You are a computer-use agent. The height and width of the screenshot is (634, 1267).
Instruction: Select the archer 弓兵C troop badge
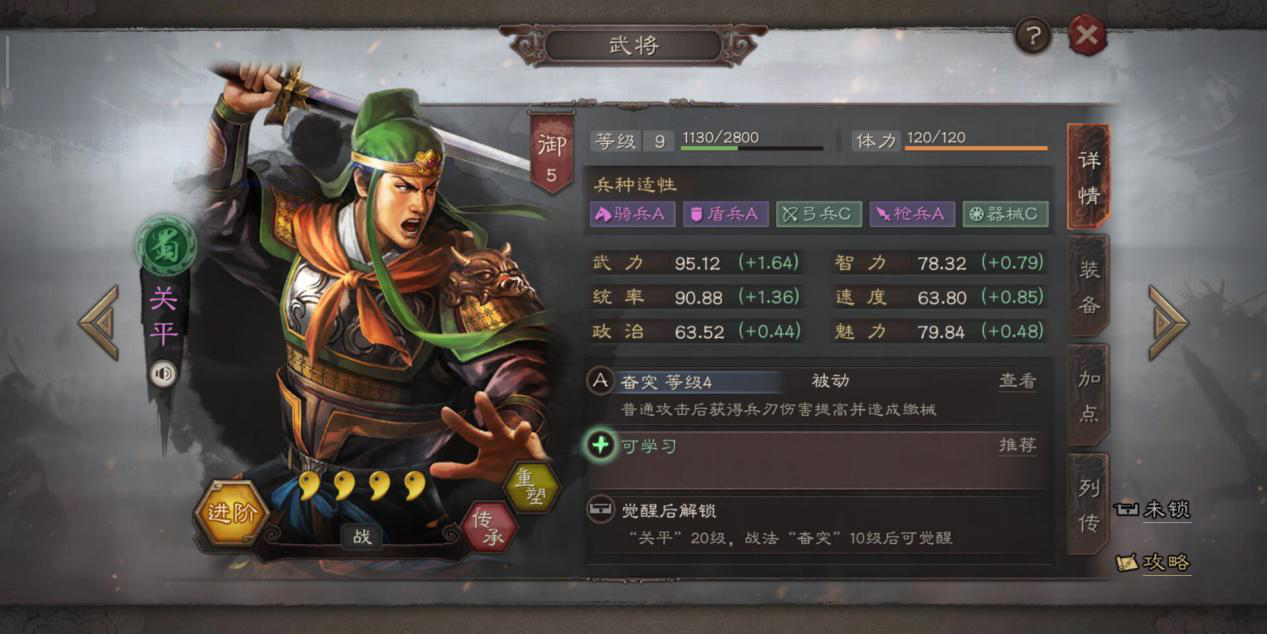point(817,214)
